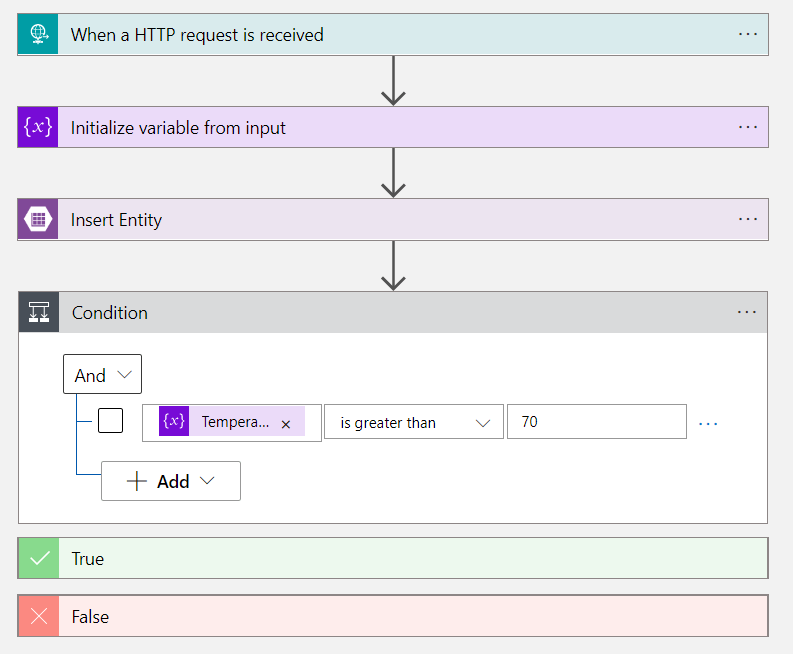Open the Insert Entity step ellipsis menu

click(747, 219)
